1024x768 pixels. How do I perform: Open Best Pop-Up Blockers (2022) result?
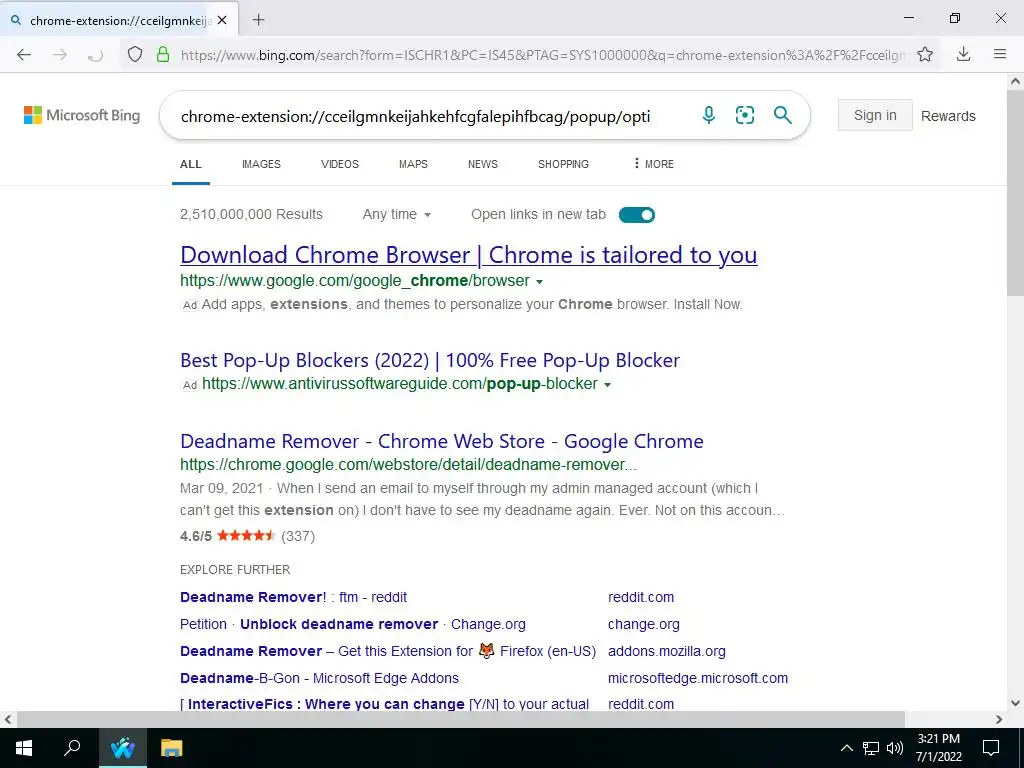[x=430, y=360]
